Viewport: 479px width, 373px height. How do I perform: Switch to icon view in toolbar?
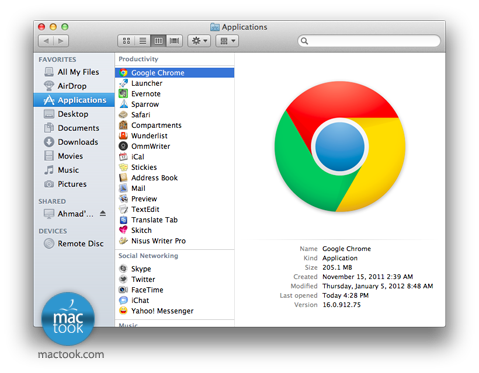(126, 41)
